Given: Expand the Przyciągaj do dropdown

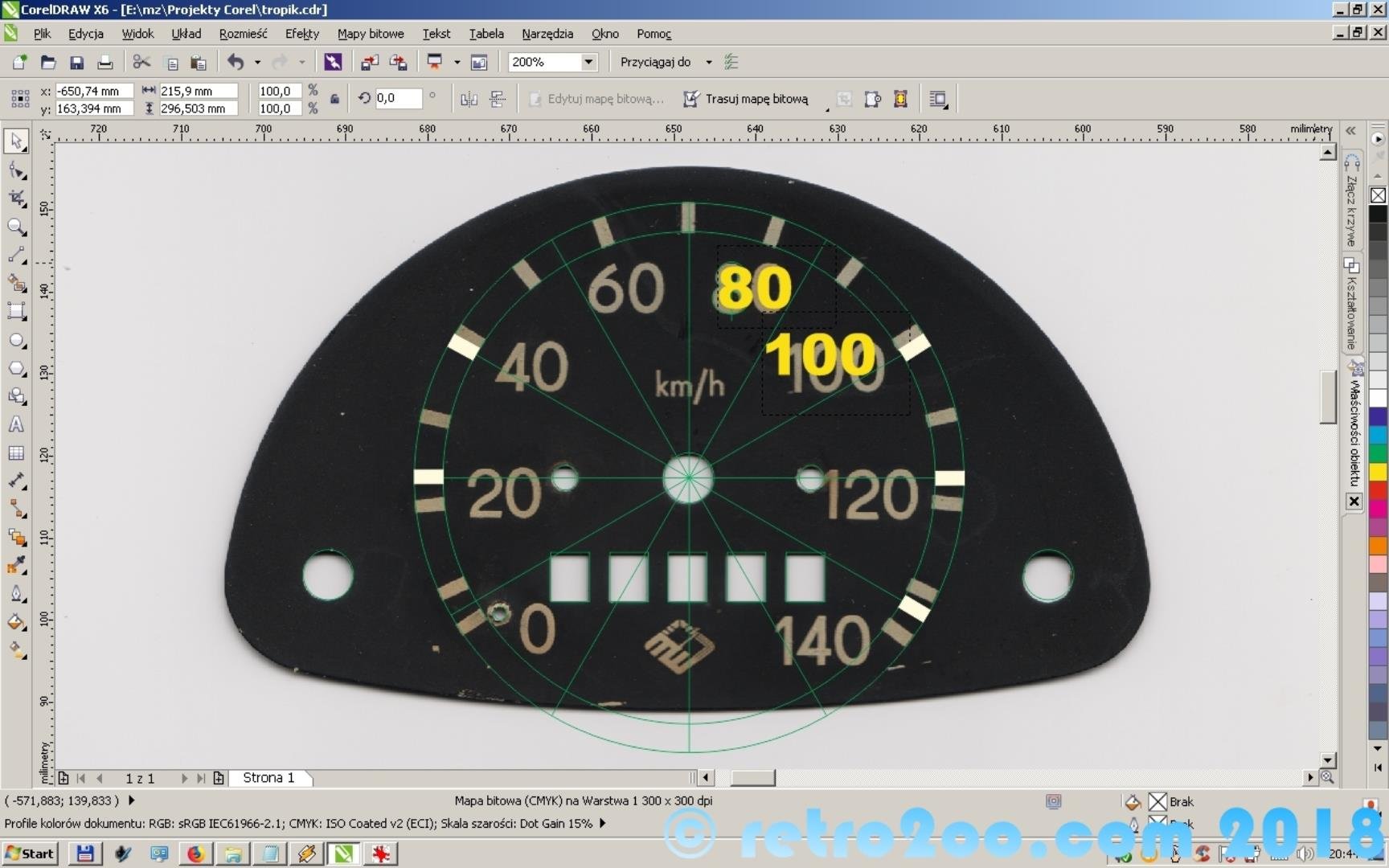Looking at the screenshot, I should 708,62.
